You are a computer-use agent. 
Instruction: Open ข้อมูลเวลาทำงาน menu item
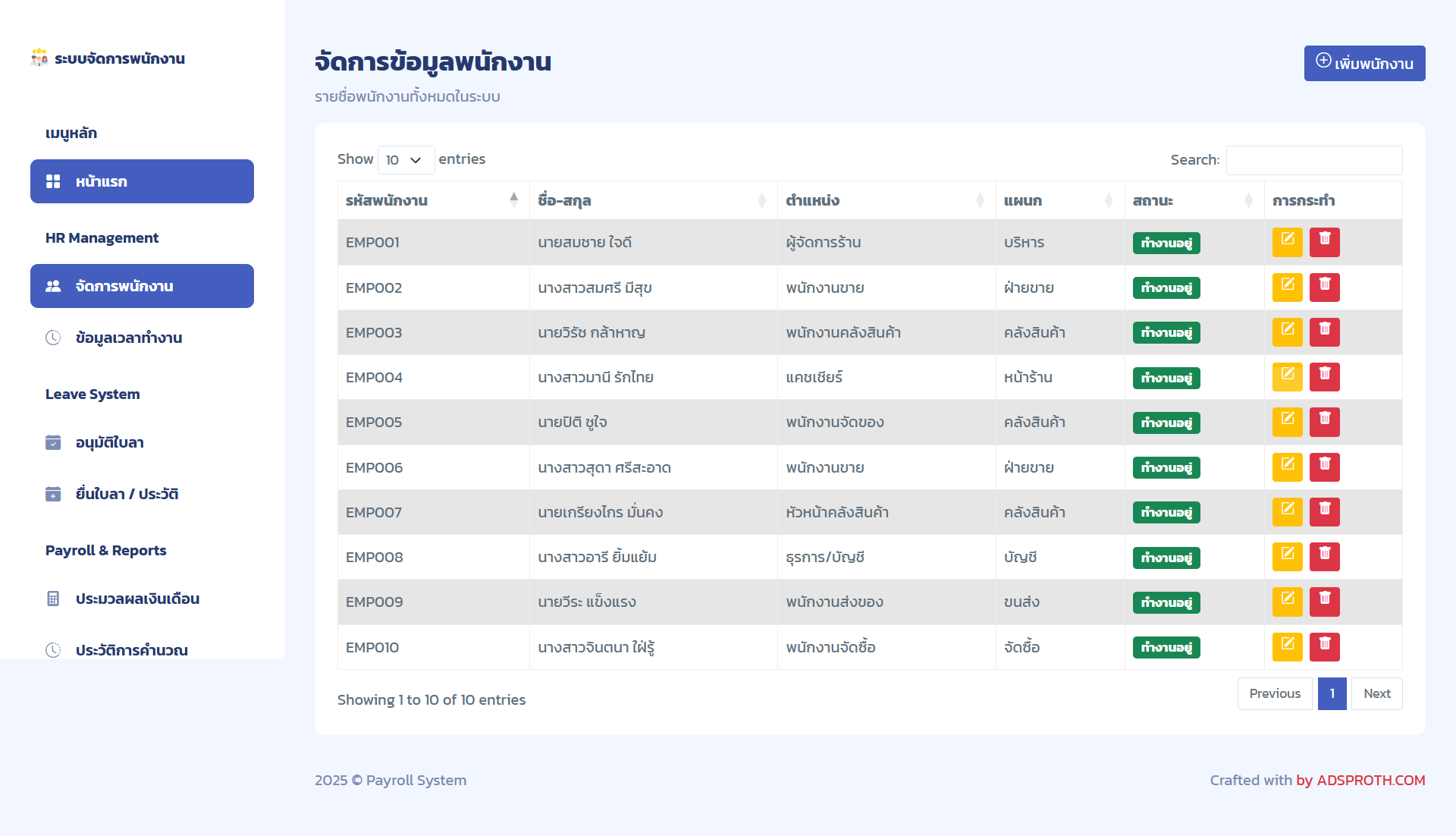click(x=142, y=338)
